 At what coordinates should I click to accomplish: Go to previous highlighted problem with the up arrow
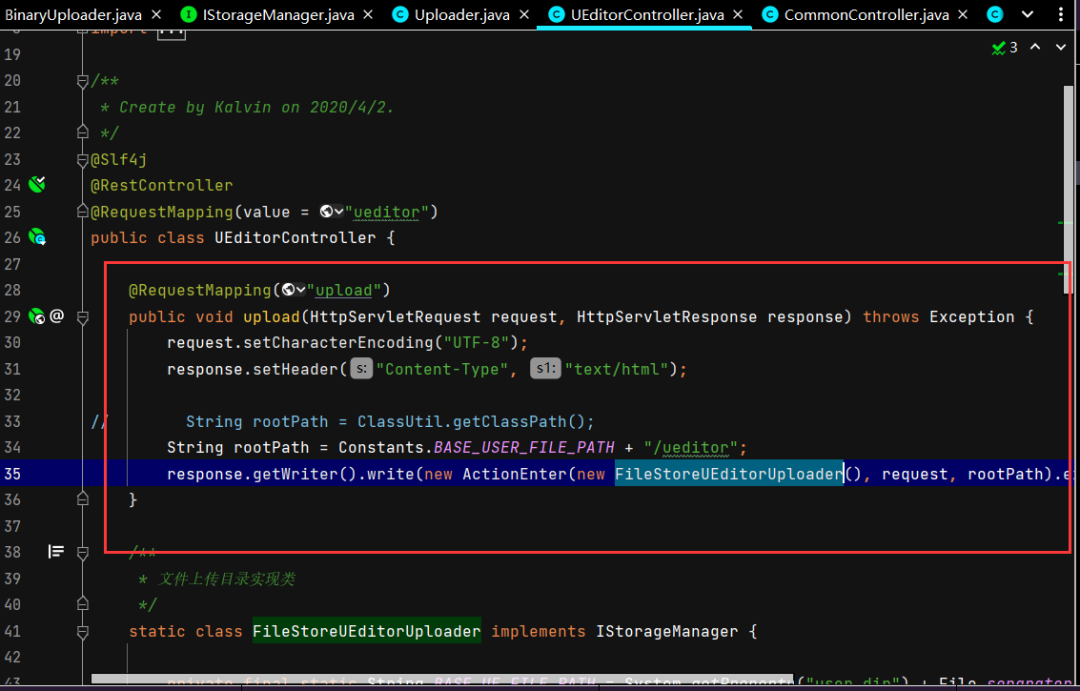1035,47
